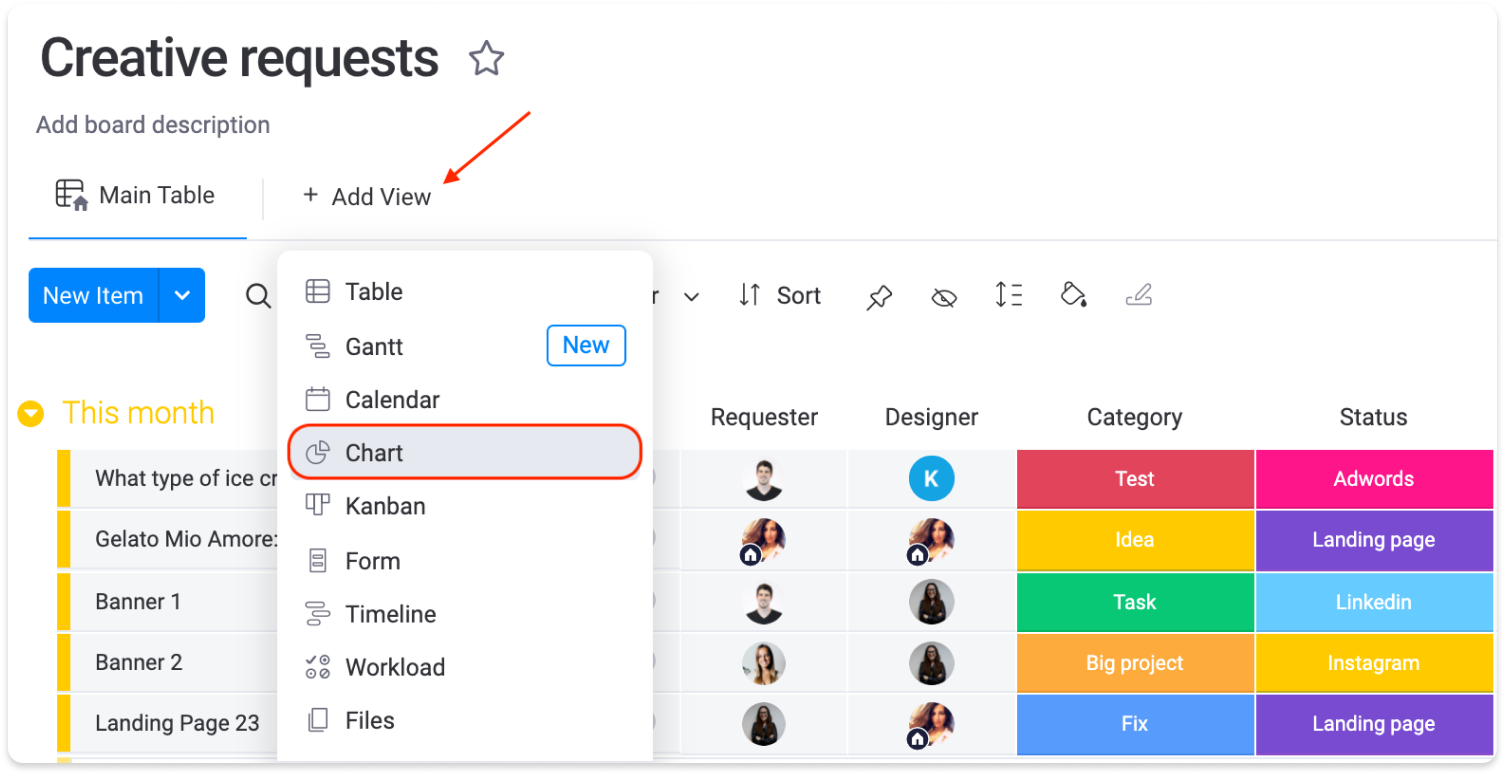Open the Sort option

[x=780, y=296]
